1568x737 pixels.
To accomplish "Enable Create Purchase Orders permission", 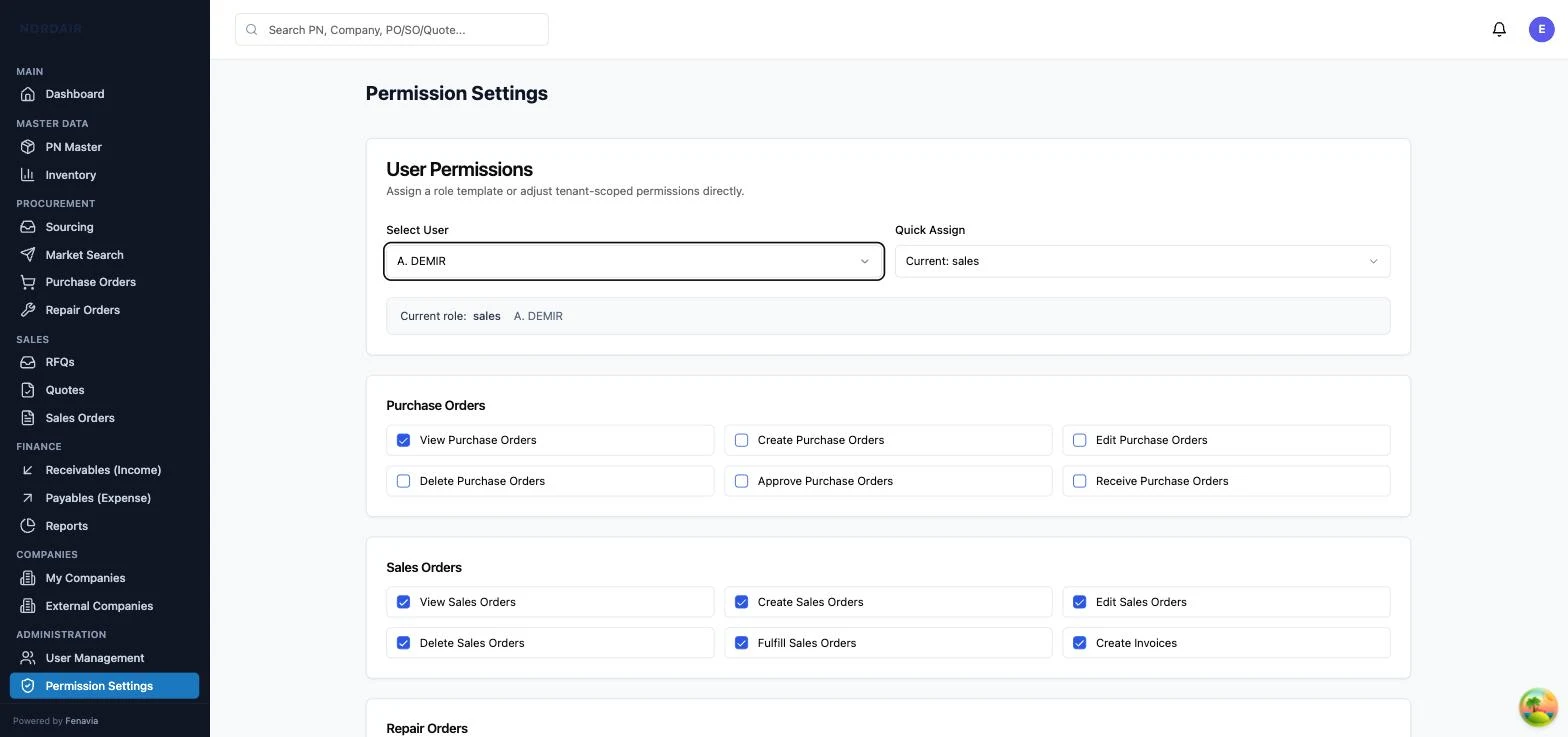I will [x=741, y=440].
